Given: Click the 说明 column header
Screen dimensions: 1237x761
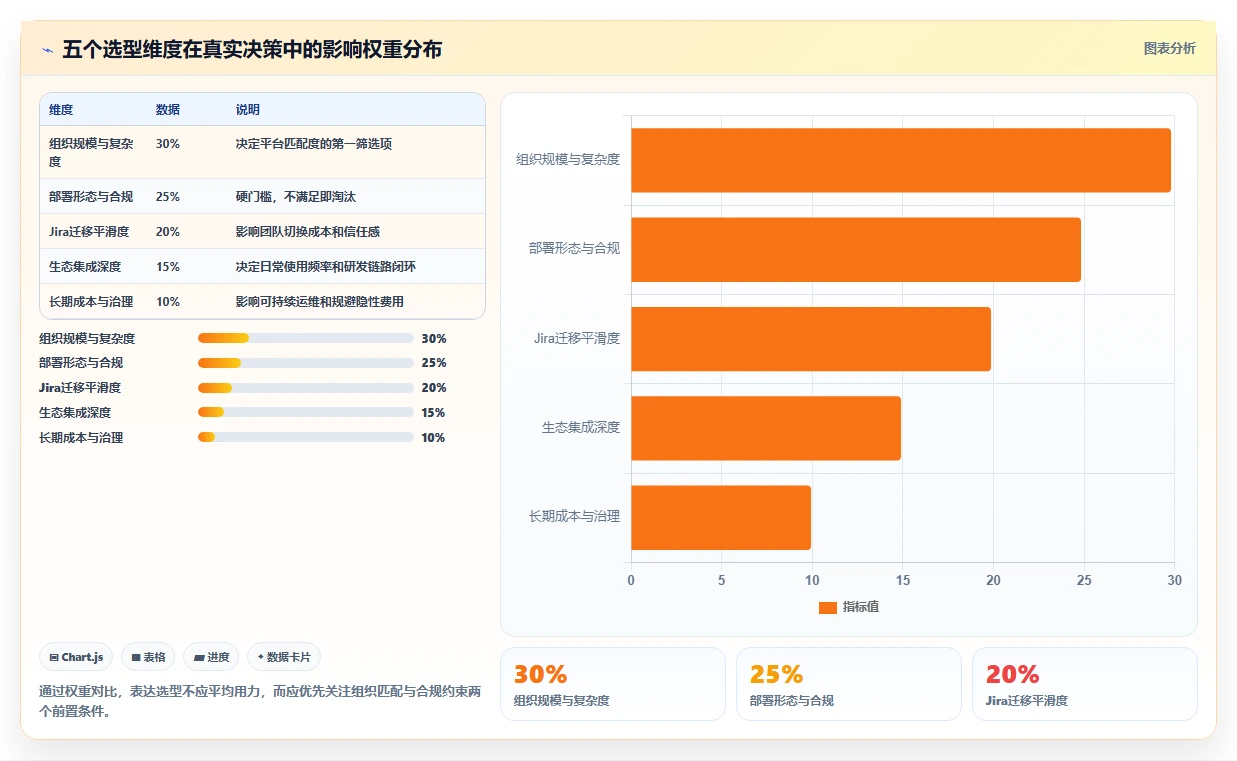Looking at the screenshot, I should click(248, 110).
